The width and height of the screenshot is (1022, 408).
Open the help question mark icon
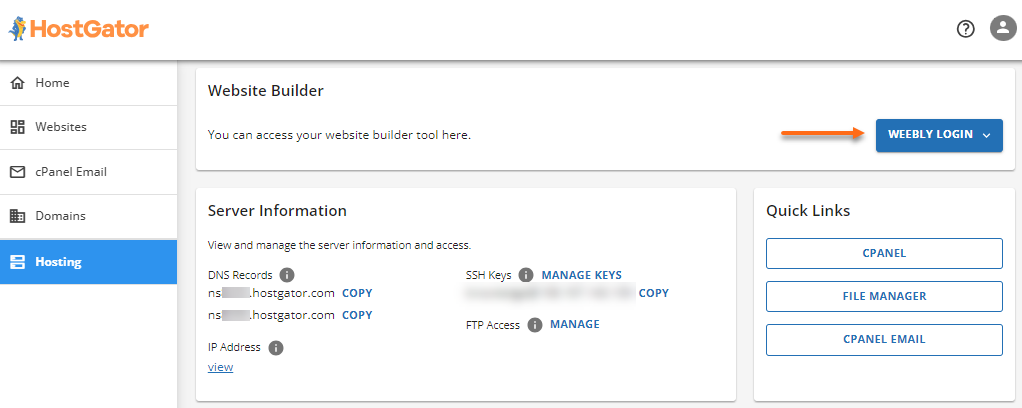965,29
